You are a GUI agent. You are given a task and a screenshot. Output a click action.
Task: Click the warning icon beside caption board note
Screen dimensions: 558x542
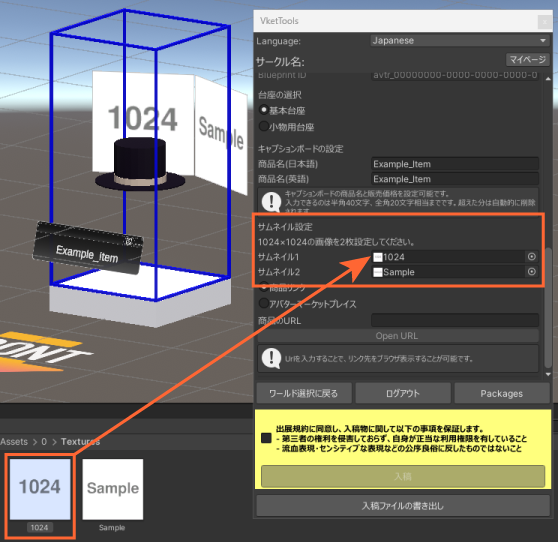(x=272, y=202)
